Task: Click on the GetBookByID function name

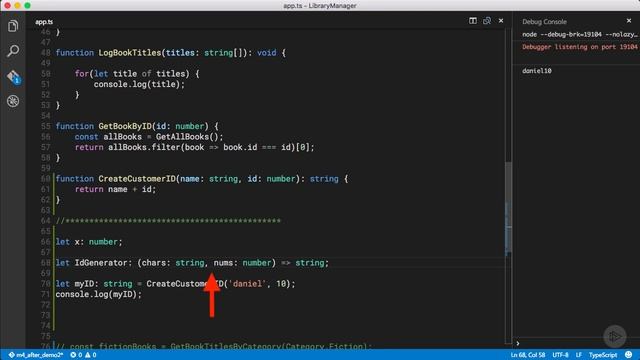Action: (125, 126)
